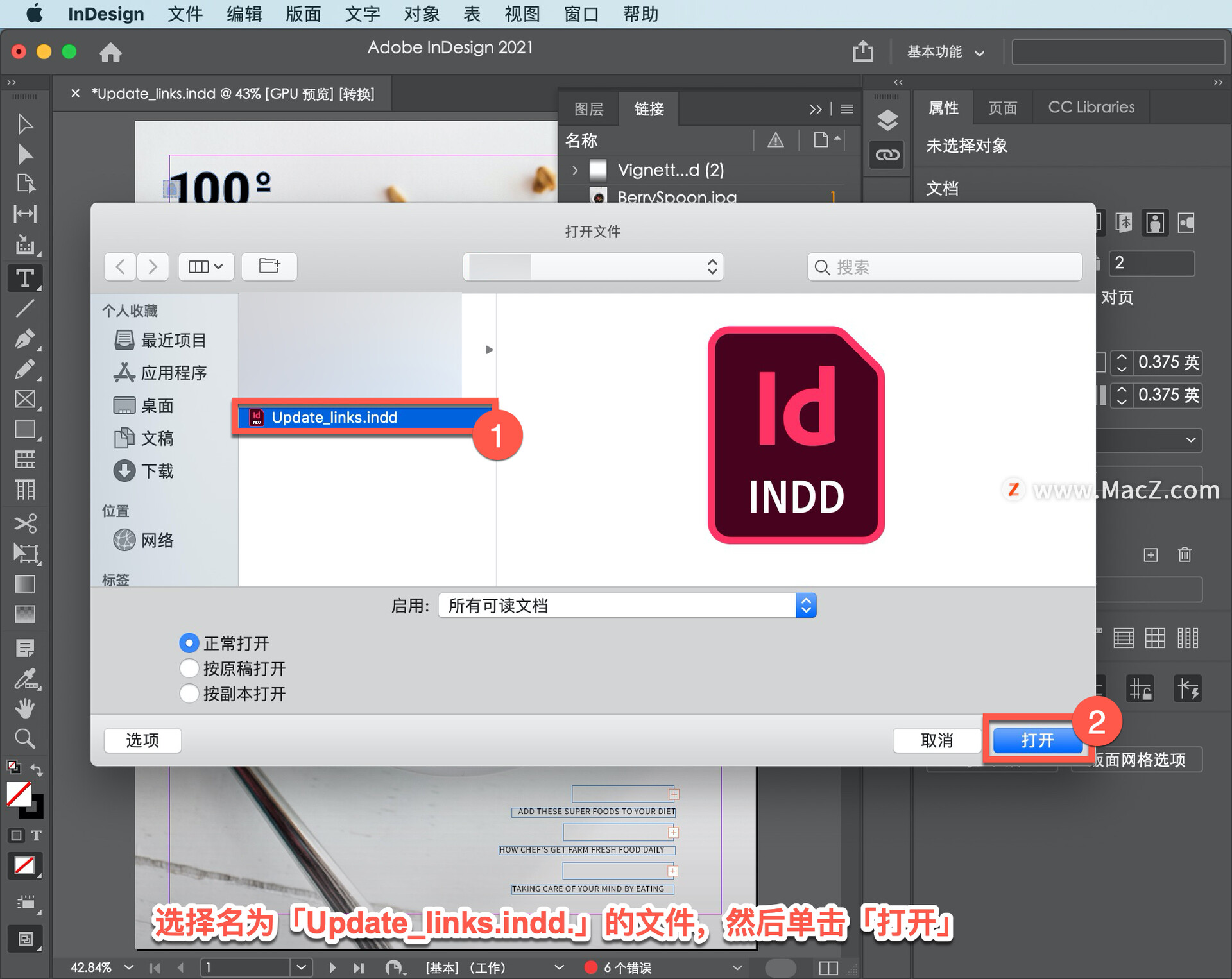Click the new folder icon in dialog
1232x979 pixels.
pos(269,266)
